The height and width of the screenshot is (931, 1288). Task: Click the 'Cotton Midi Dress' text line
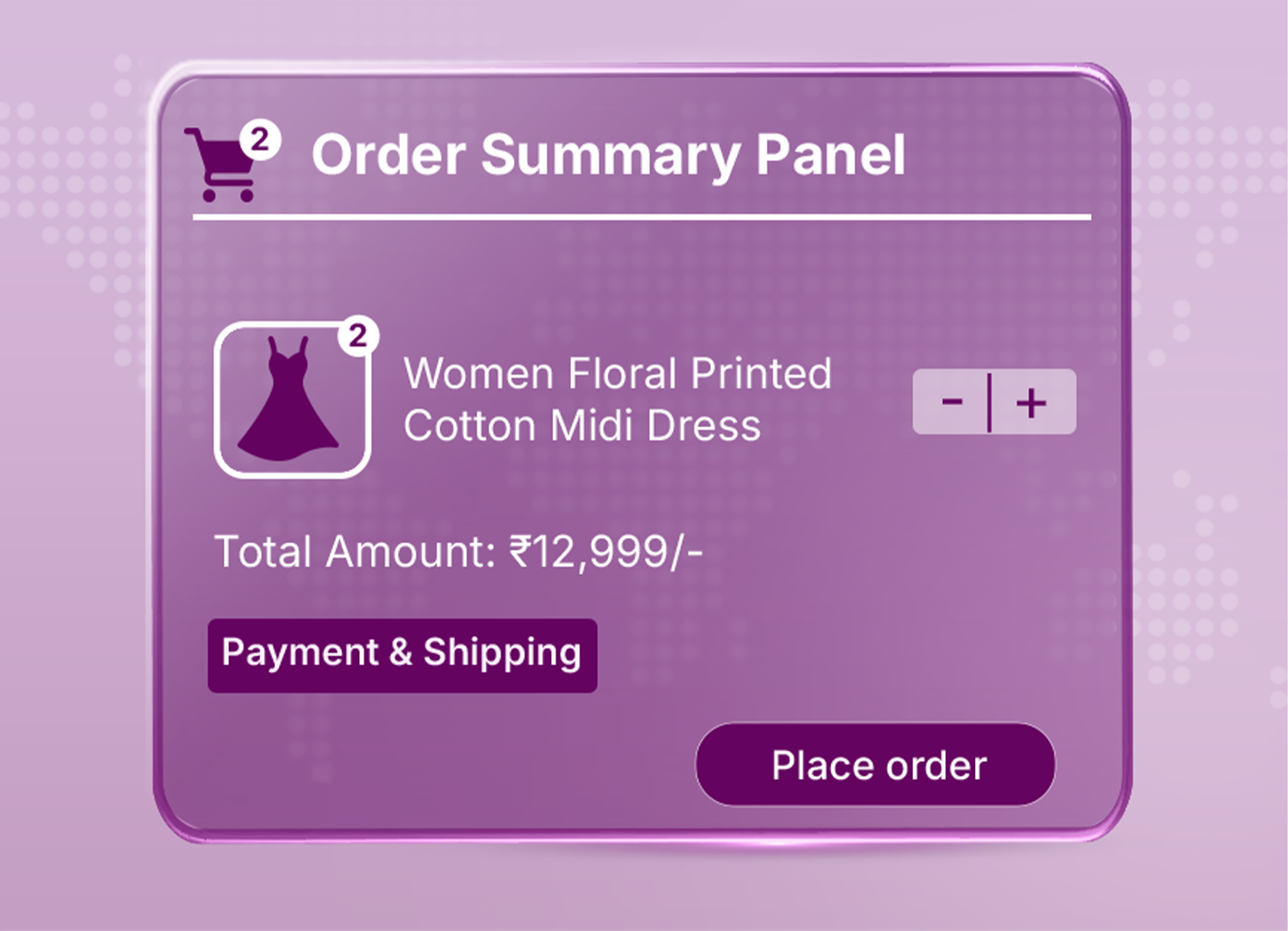coord(581,426)
